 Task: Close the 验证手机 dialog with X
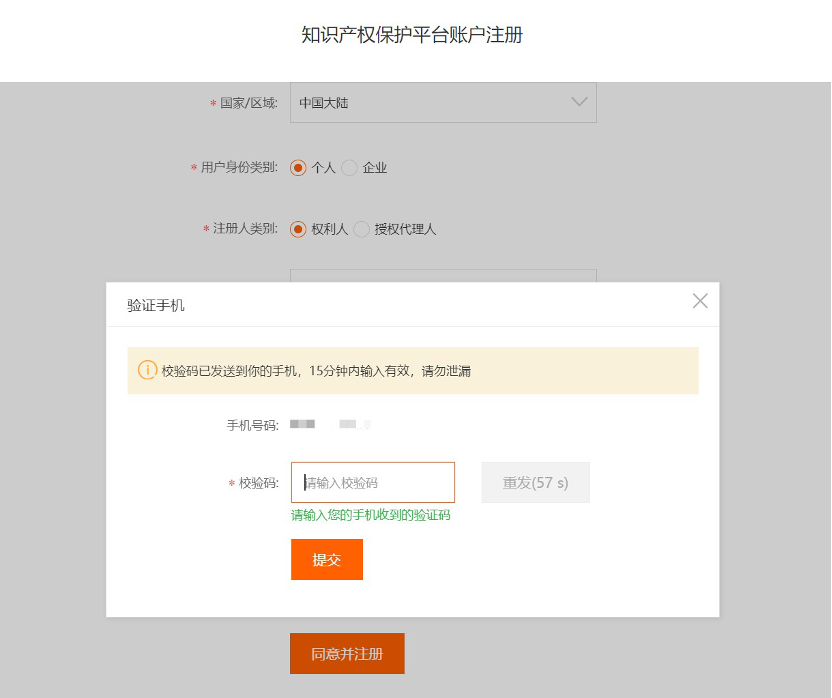700,301
